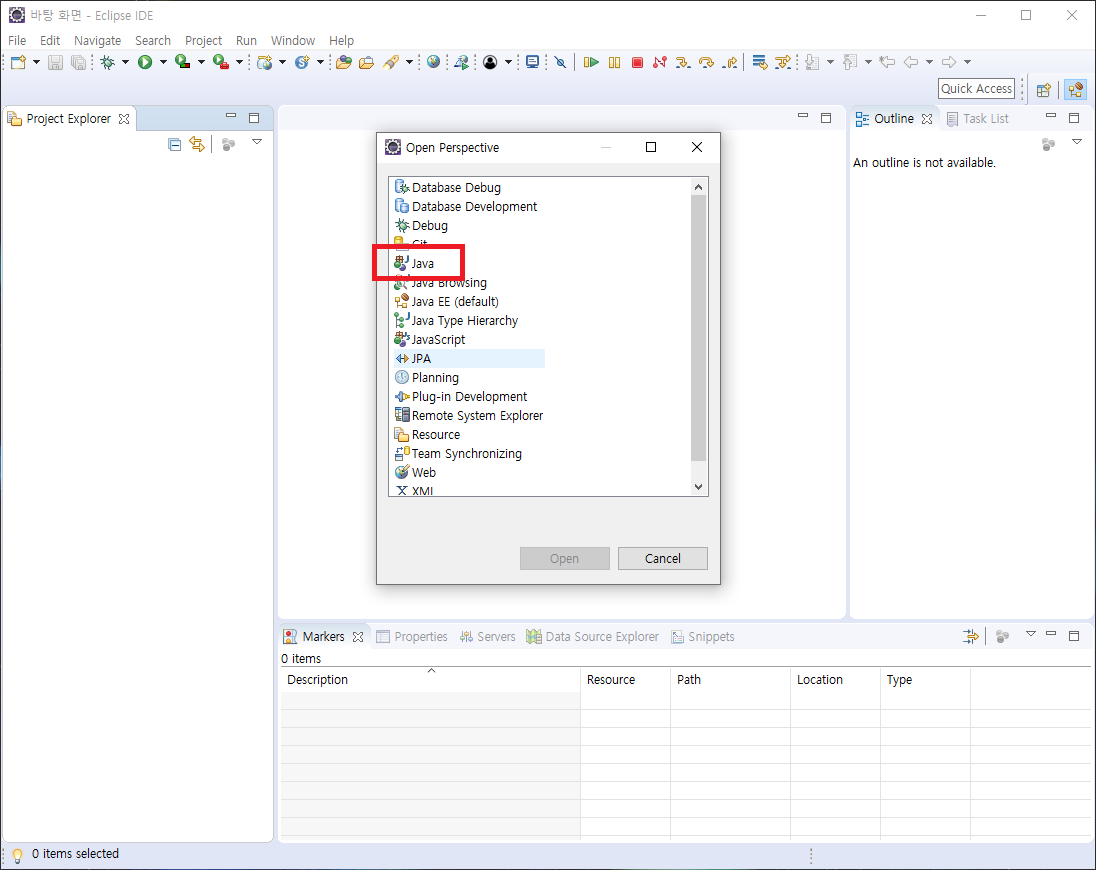This screenshot has width=1096, height=870.
Task: Click the green Run button icon
Action: coord(145,62)
